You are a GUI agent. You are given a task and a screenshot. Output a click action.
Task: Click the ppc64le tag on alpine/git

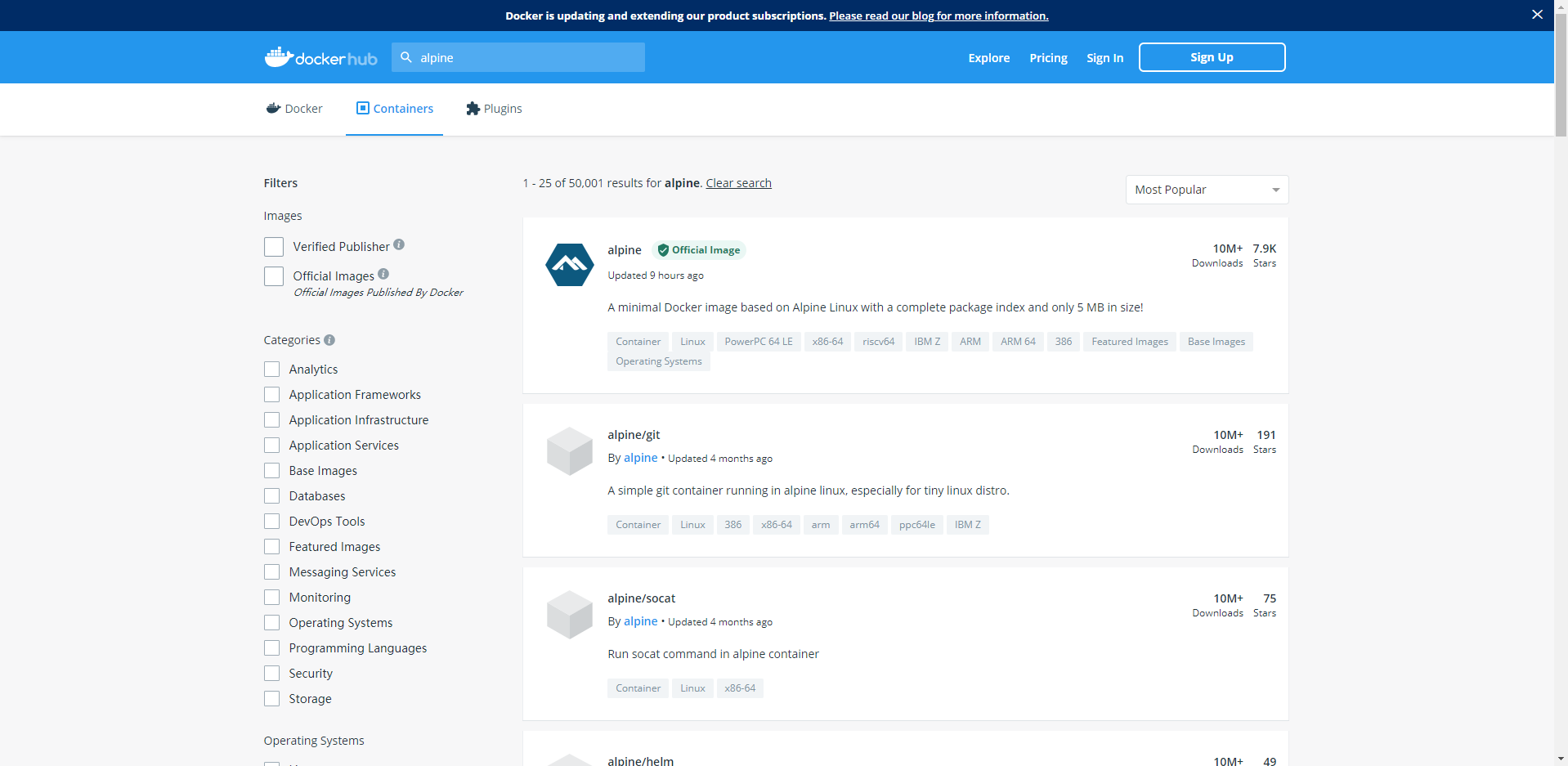(x=917, y=525)
